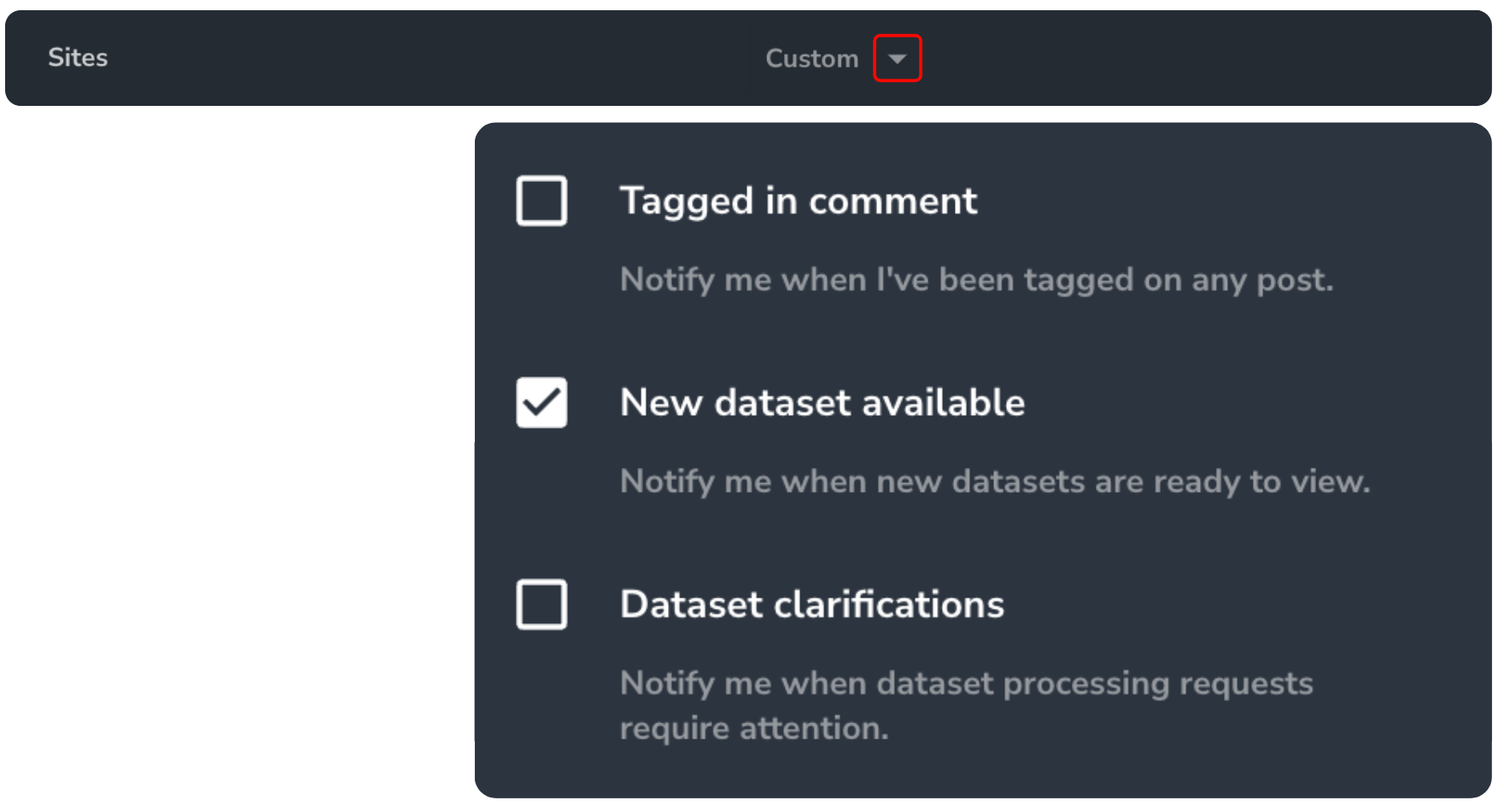This screenshot has height=812, width=1504.
Task: Click the dataset processing requests description text
Action: (x=967, y=705)
